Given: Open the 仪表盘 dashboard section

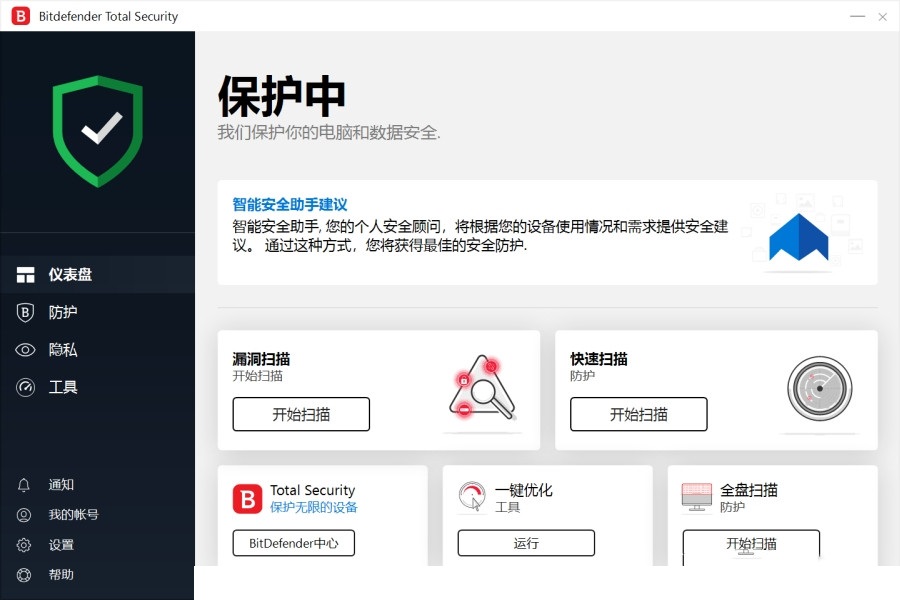Looking at the screenshot, I should [x=70, y=274].
